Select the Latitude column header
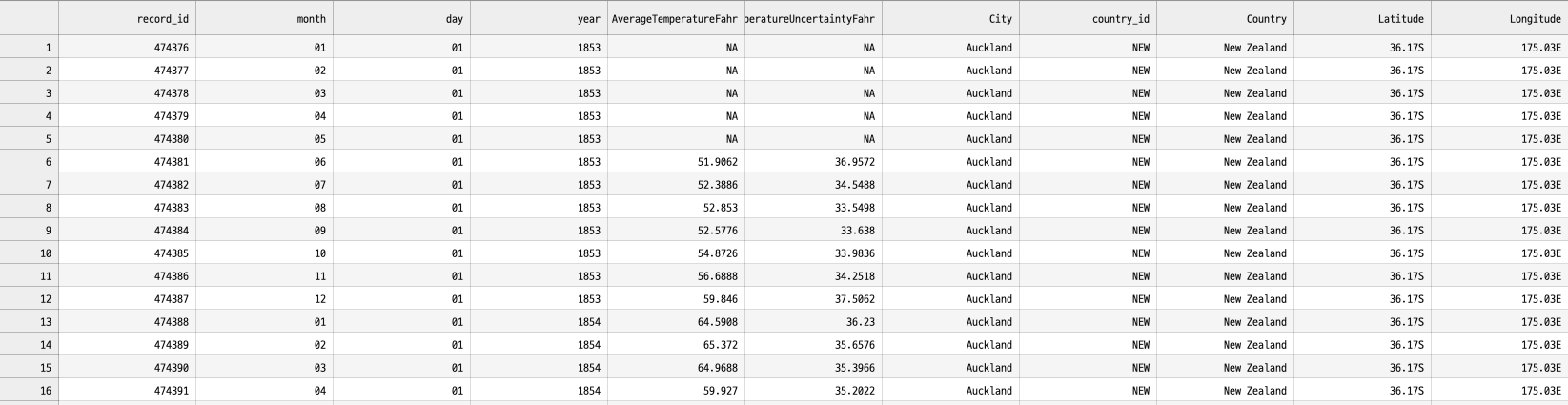 (x=1362, y=18)
